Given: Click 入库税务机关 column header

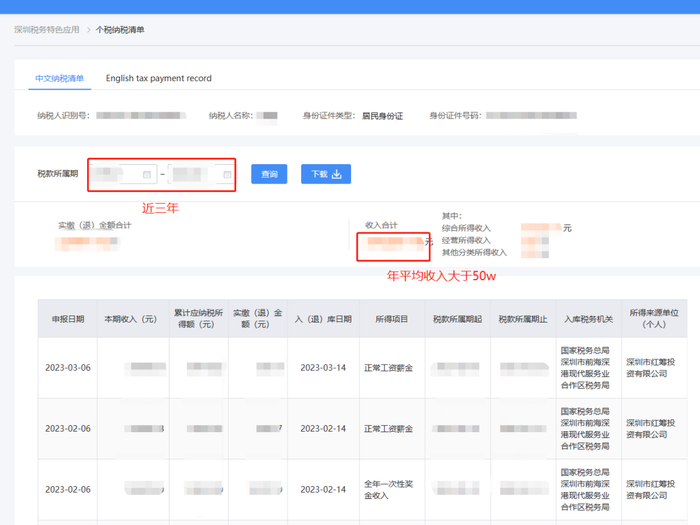Looking at the screenshot, I should click(x=588, y=319).
